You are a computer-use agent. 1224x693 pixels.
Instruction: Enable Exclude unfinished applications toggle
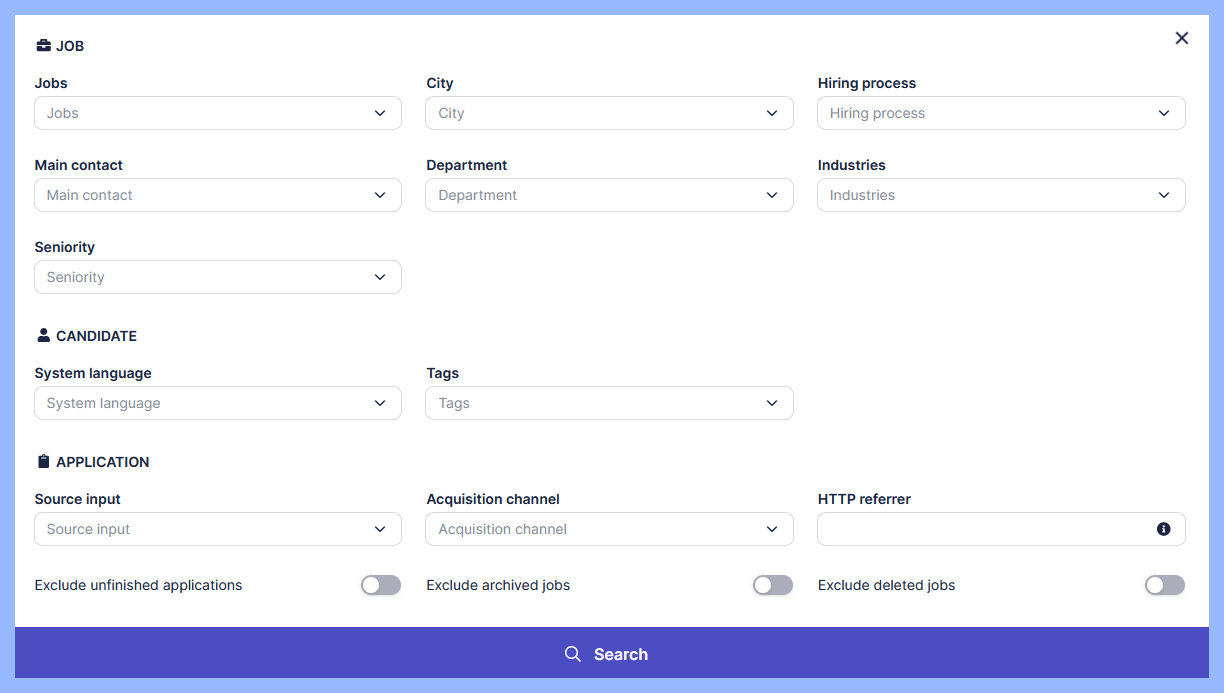click(380, 585)
